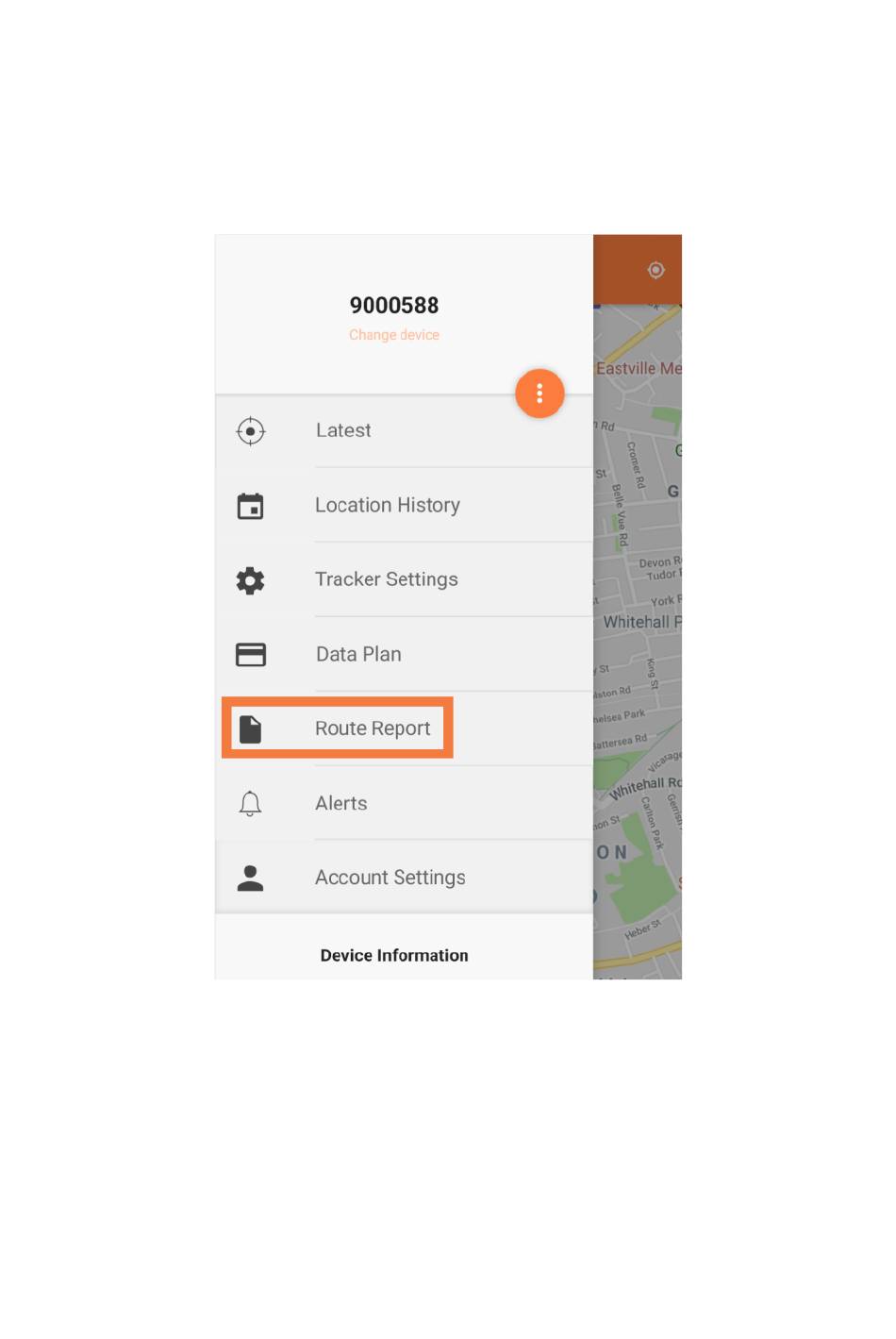Go to Tracker Settings label
The height and width of the screenshot is (1339, 896).
tap(386, 579)
